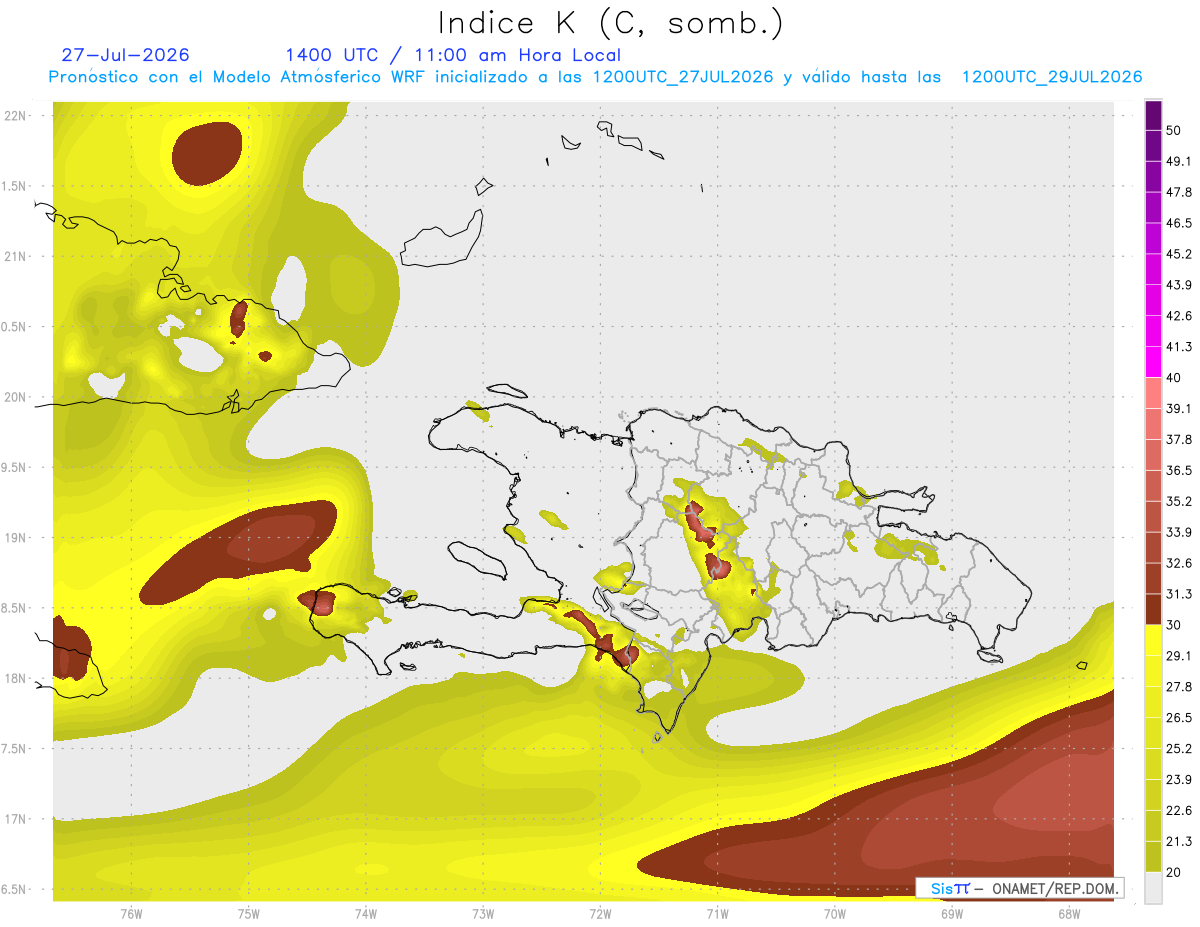Viewport: 1200px width, 927px height.
Task: Click the "49.1" color scale value
Action: (x=1179, y=161)
